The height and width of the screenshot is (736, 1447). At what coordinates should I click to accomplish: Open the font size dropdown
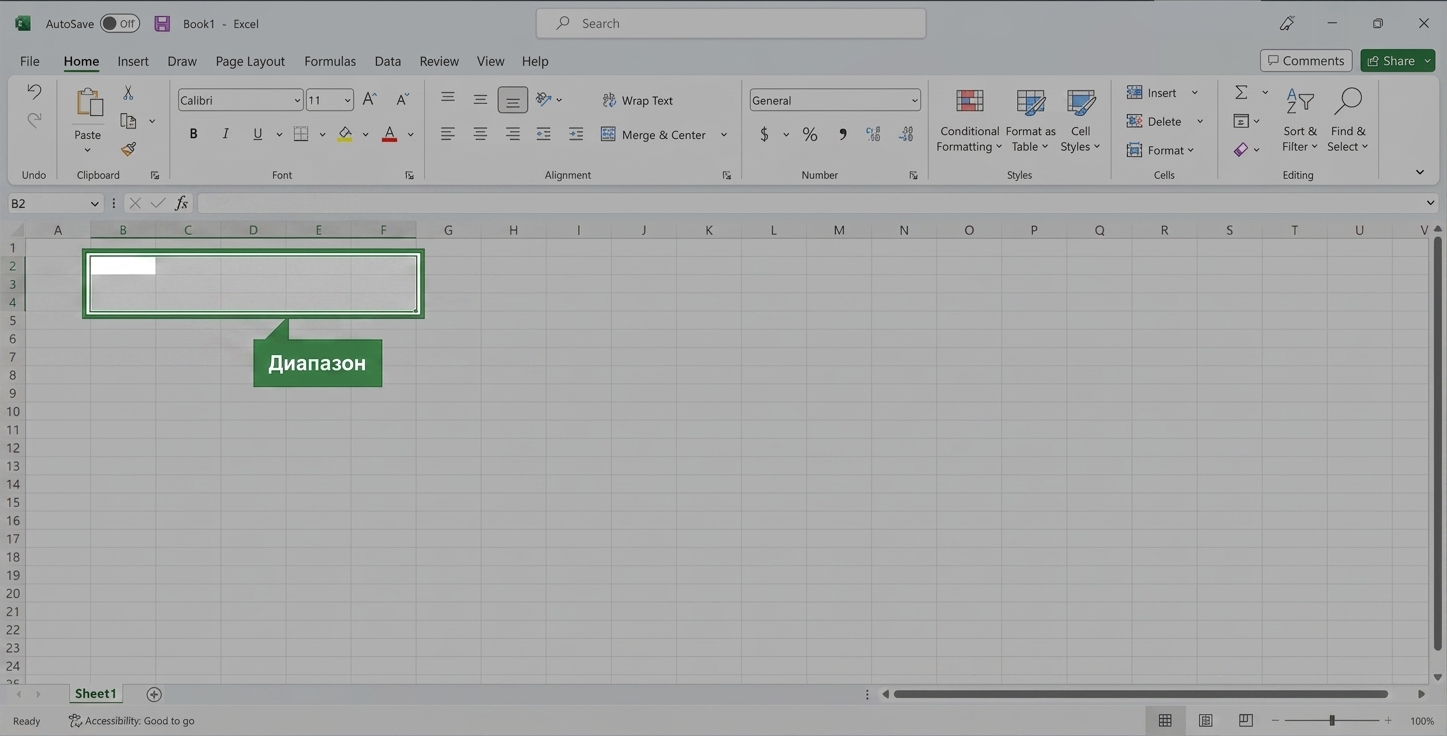coord(347,100)
